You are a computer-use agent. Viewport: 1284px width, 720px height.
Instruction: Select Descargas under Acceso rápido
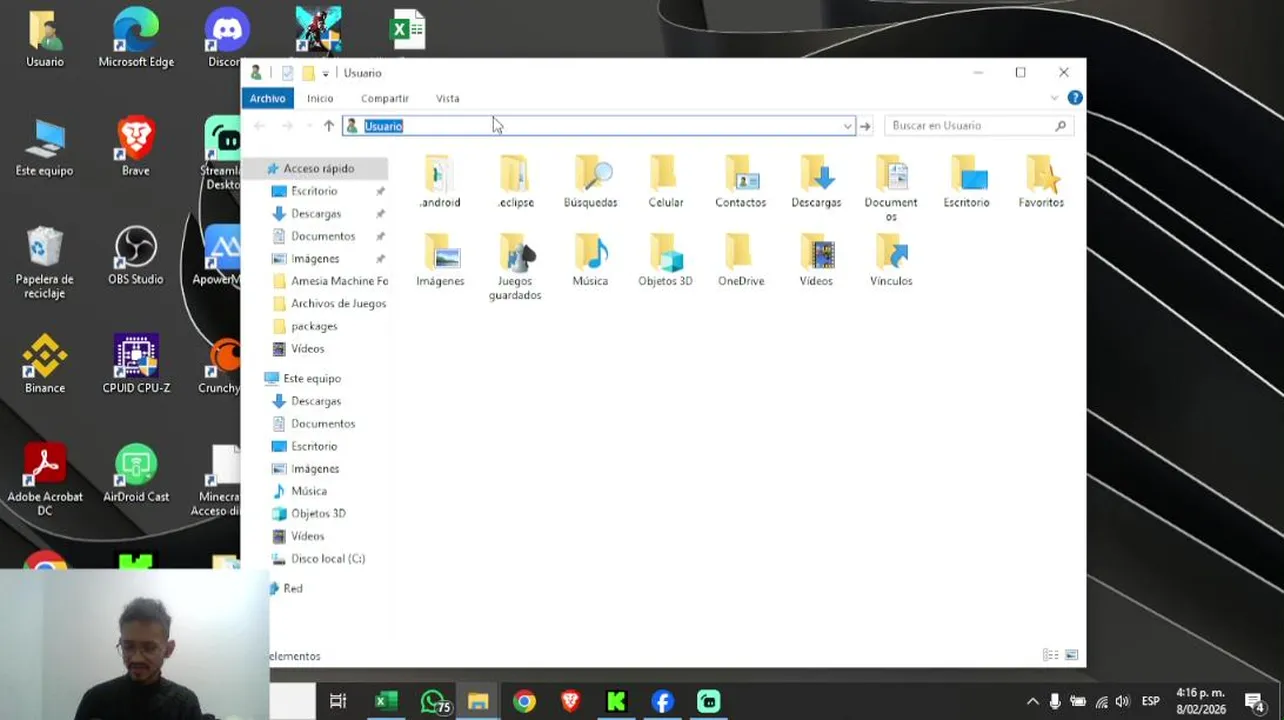(316, 214)
